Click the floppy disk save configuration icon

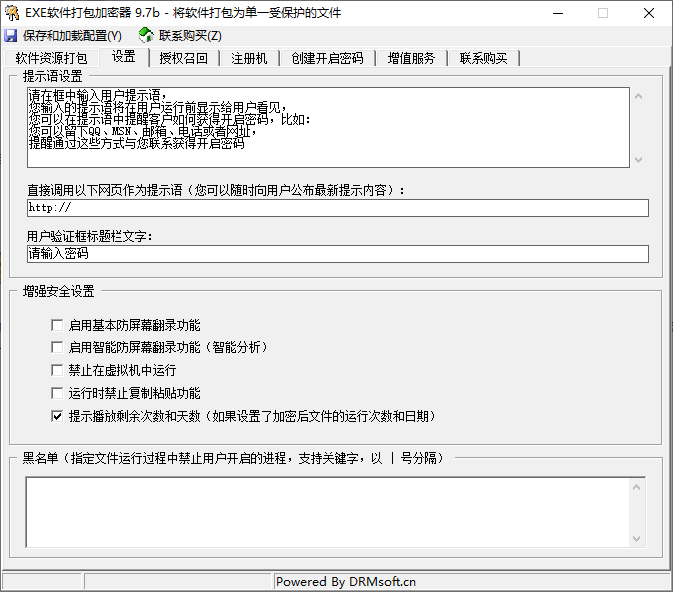click(10, 36)
